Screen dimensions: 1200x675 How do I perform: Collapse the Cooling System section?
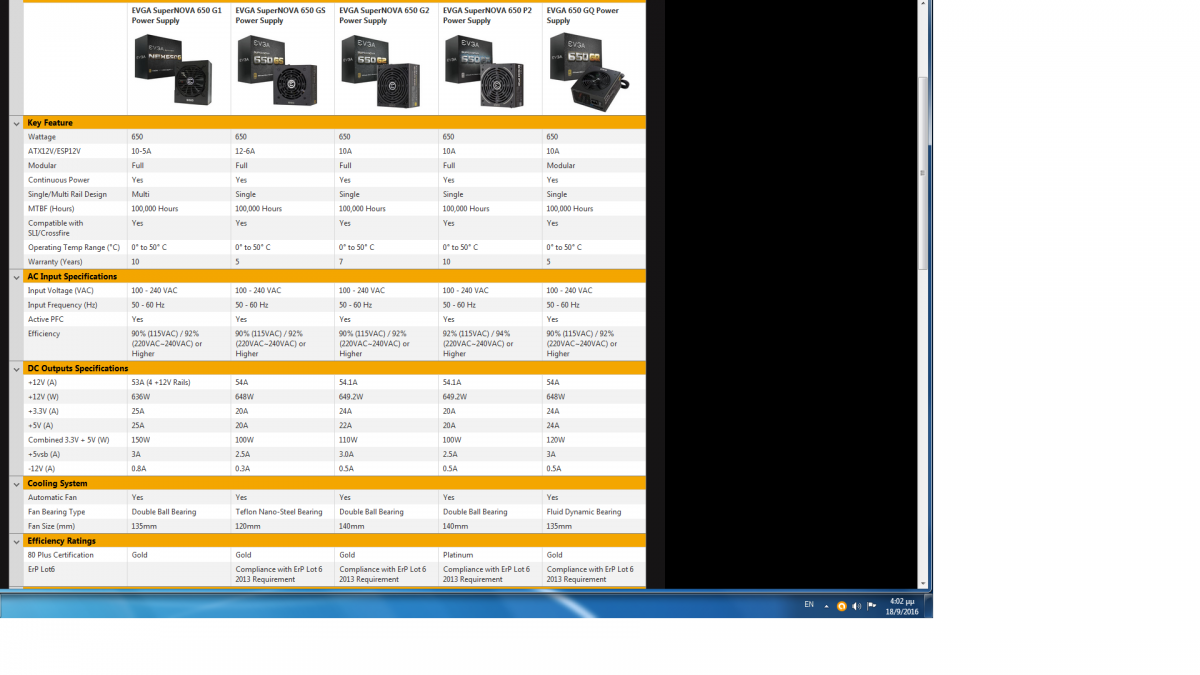(x=17, y=484)
